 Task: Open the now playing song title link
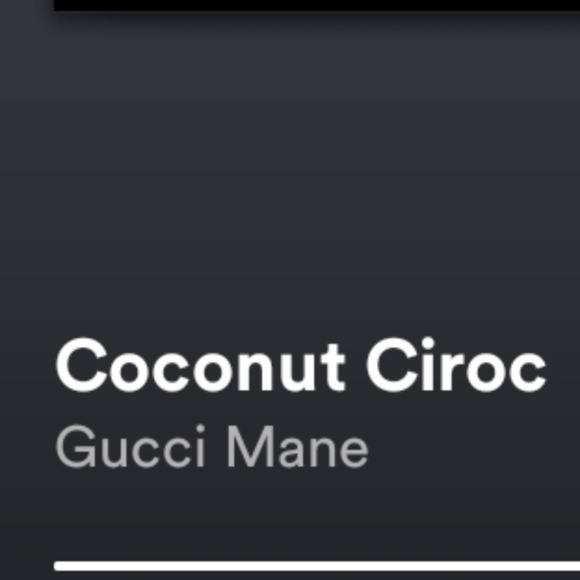(x=301, y=365)
